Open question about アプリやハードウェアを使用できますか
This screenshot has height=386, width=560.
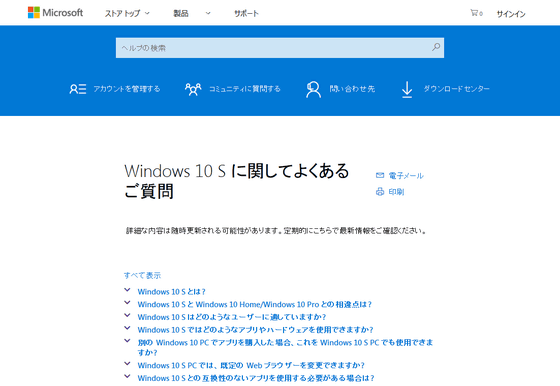[255, 330]
